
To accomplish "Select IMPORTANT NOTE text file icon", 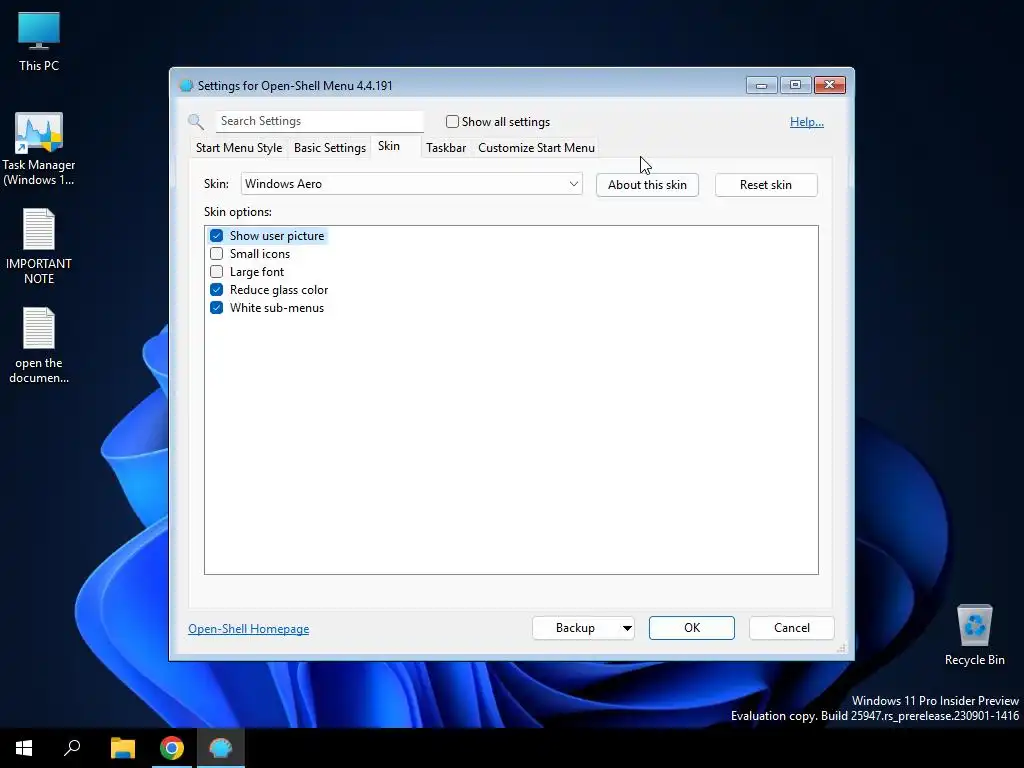I will [x=39, y=247].
